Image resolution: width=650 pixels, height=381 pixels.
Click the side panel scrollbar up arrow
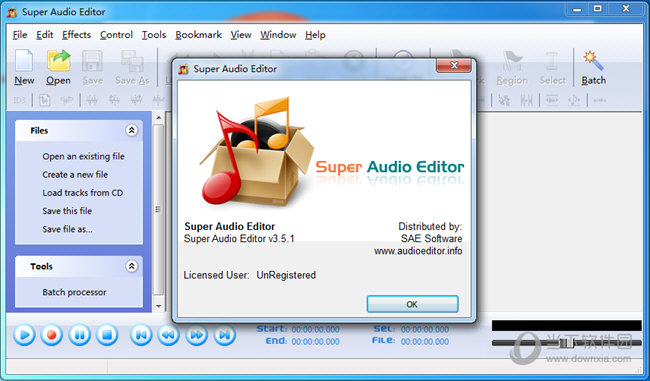click(x=159, y=118)
